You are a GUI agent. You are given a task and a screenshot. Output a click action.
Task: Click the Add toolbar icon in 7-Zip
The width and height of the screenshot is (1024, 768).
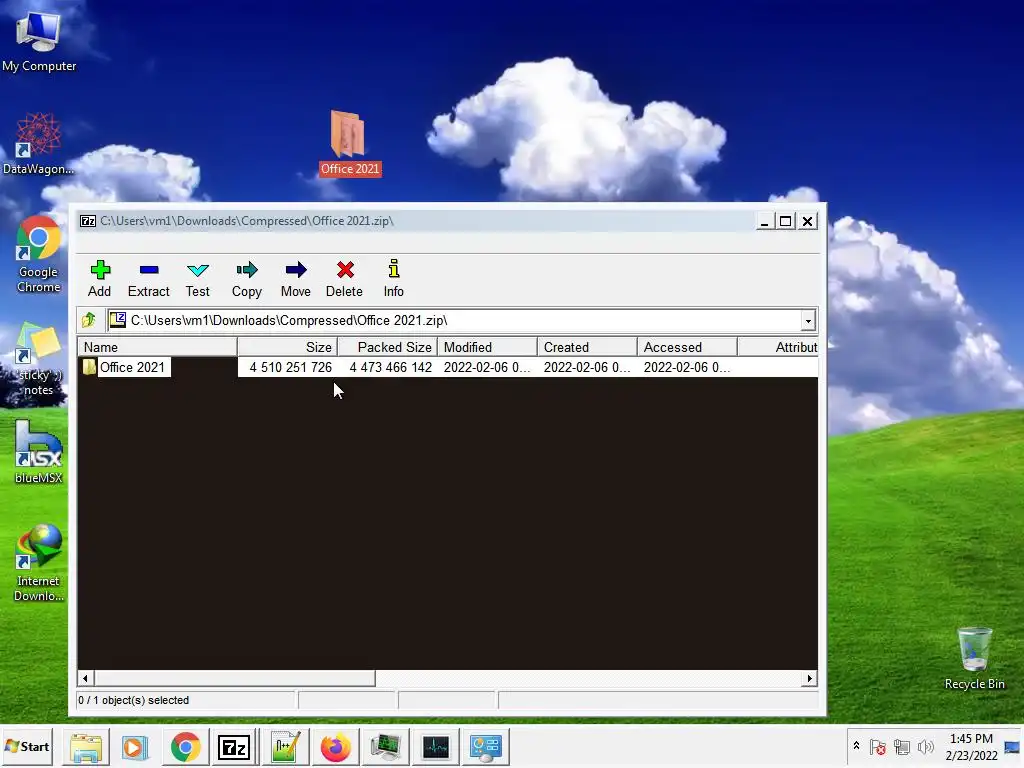(x=100, y=278)
